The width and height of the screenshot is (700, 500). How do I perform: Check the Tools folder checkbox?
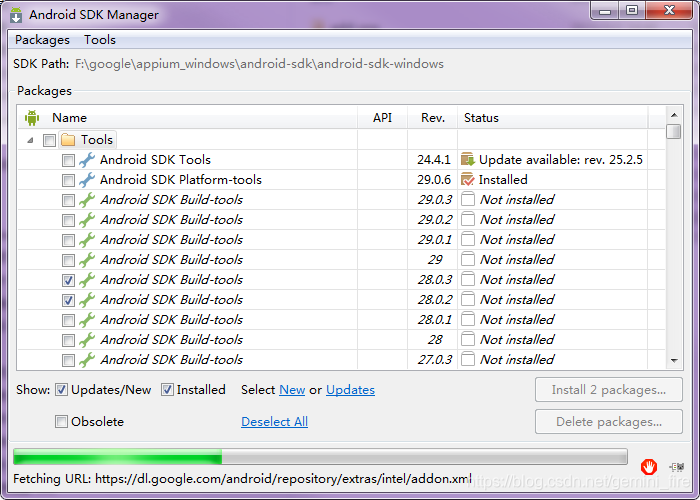pos(49,141)
